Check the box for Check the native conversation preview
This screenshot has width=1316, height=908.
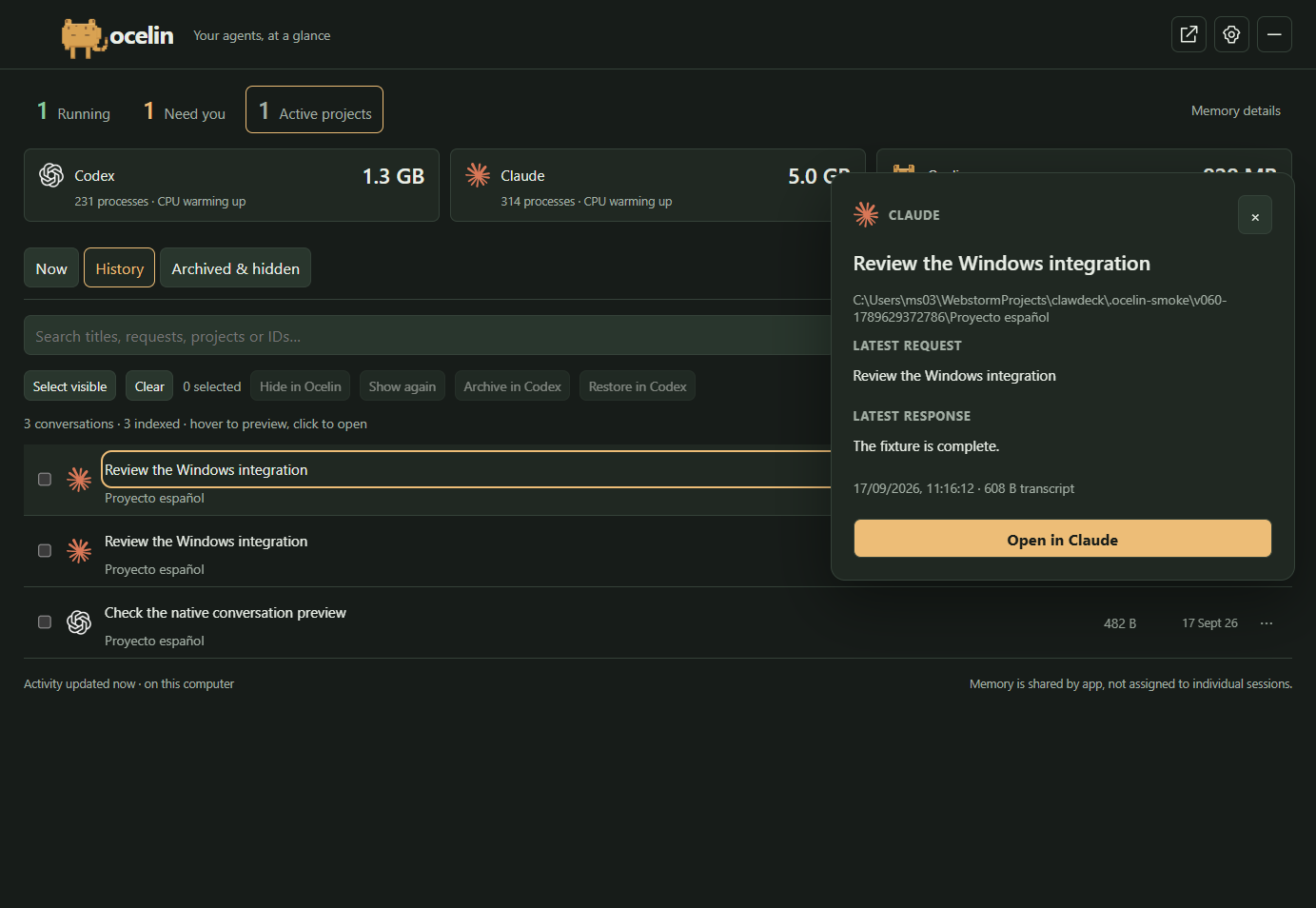(x=45, y=622)
